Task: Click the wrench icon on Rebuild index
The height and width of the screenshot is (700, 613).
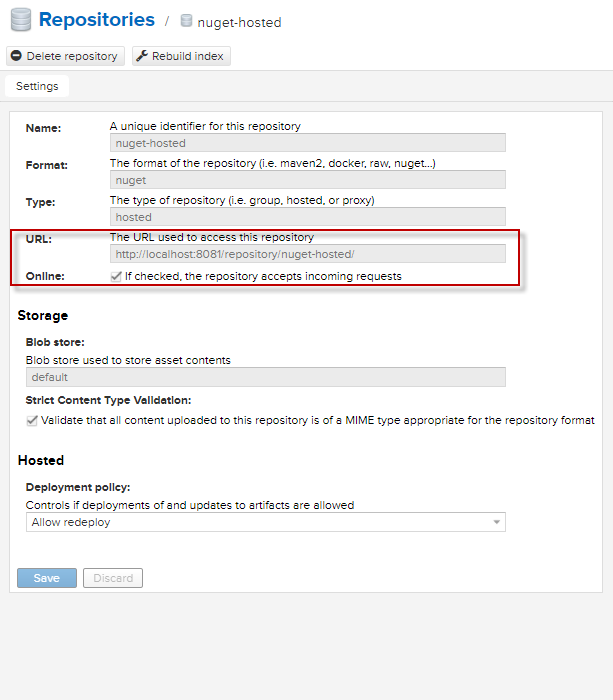Action: pos(142,56)
